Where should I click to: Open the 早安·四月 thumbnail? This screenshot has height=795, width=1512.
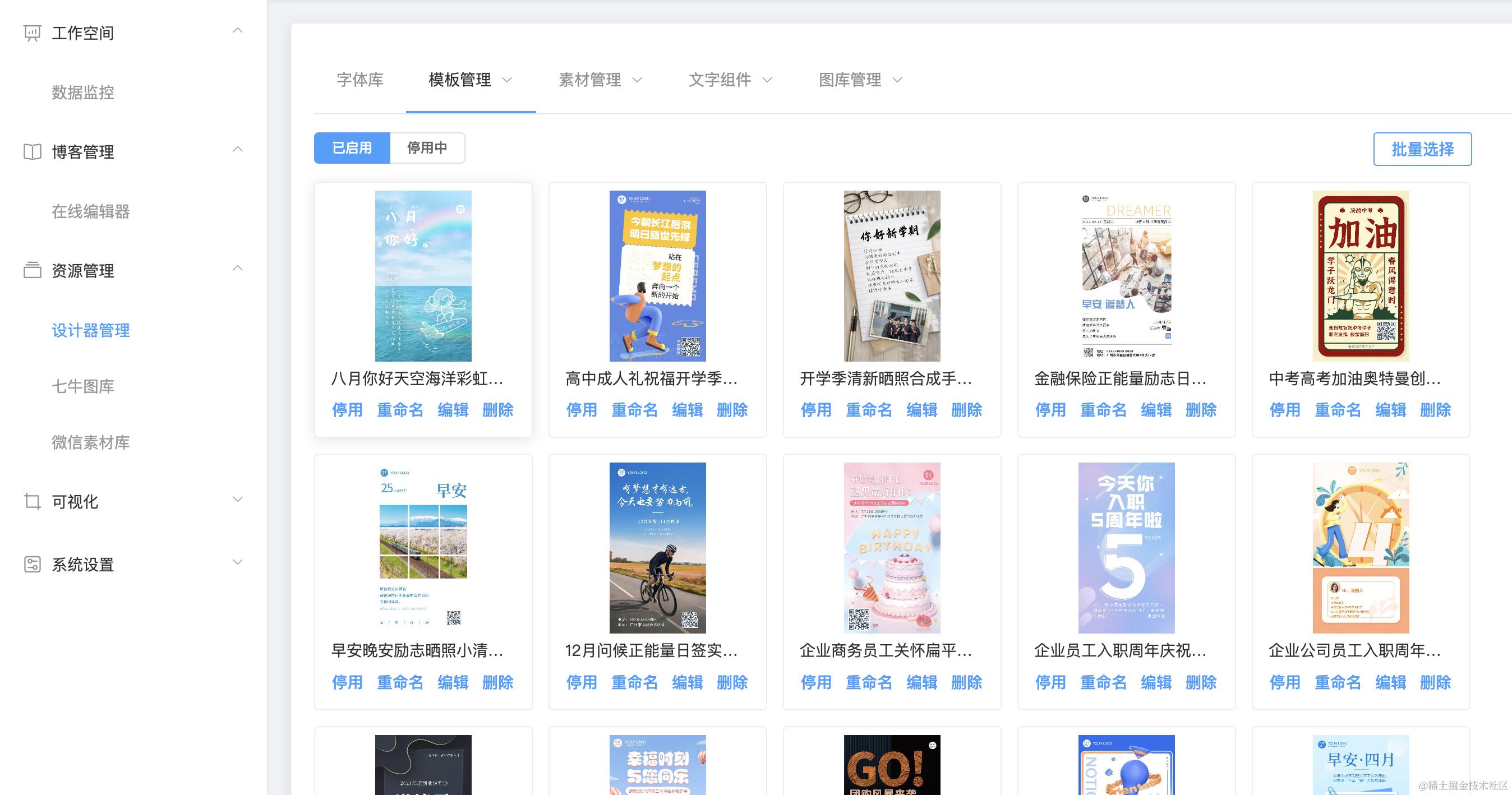pos(1361,765)
